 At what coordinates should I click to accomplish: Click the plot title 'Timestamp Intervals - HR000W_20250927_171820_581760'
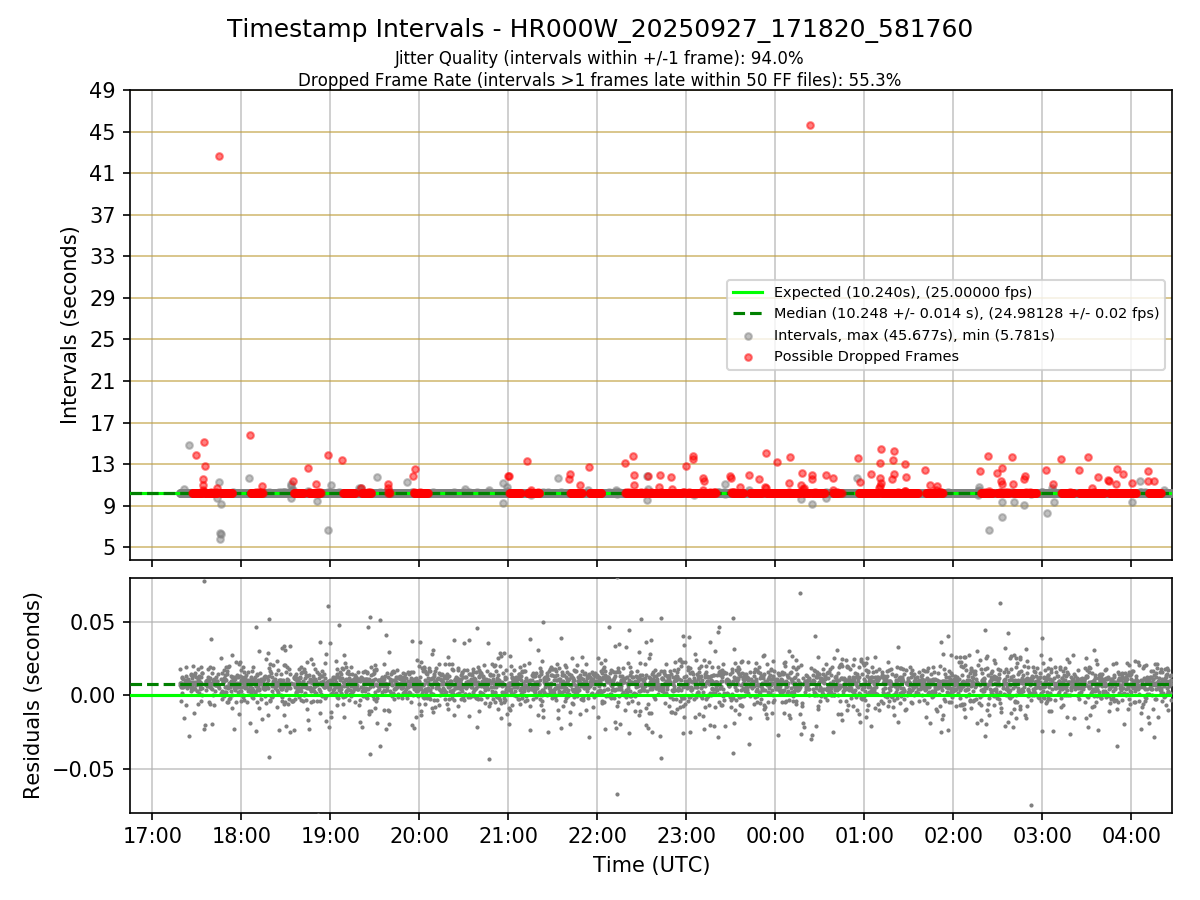coord(600,29)
